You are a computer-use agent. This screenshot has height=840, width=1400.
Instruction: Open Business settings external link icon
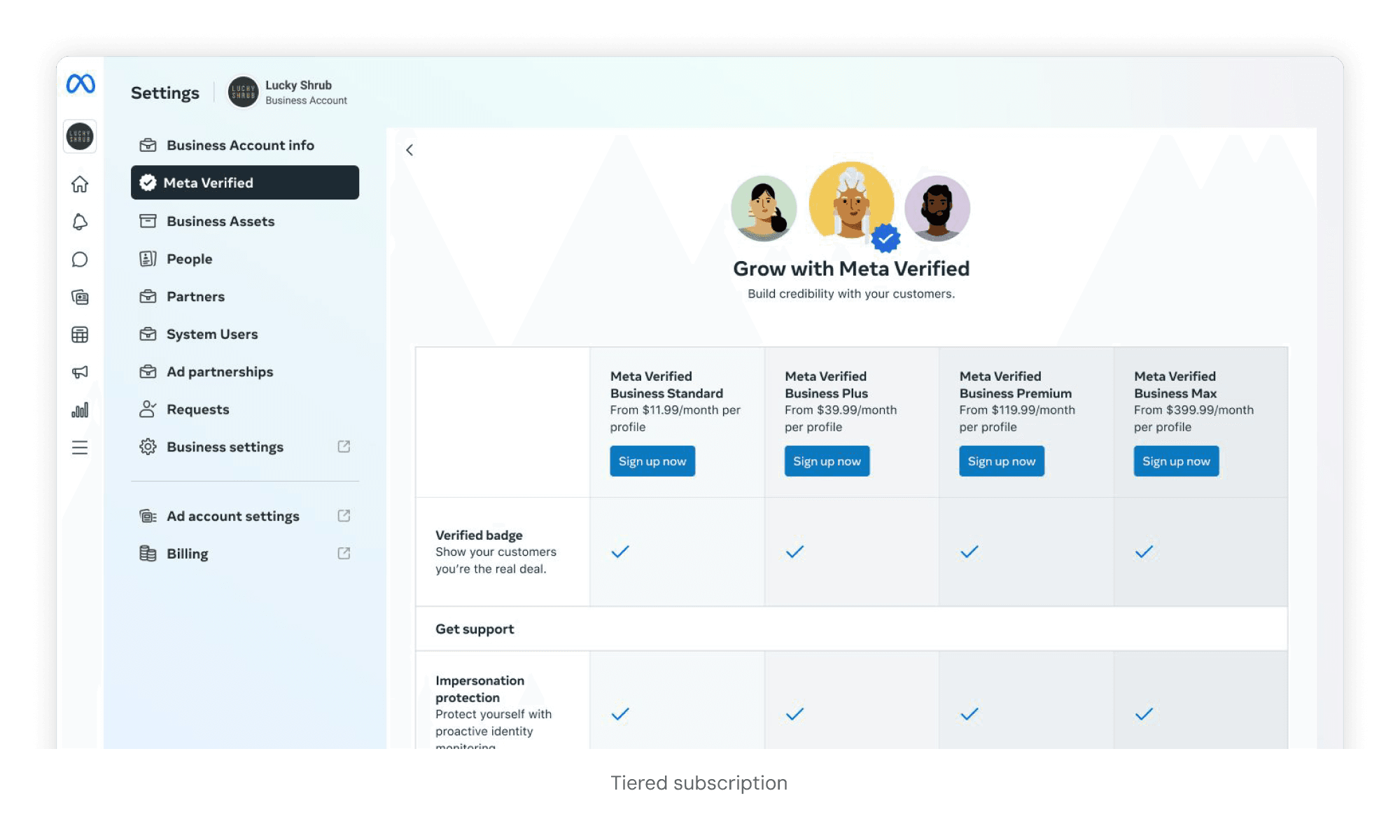[x=344, y=447]
